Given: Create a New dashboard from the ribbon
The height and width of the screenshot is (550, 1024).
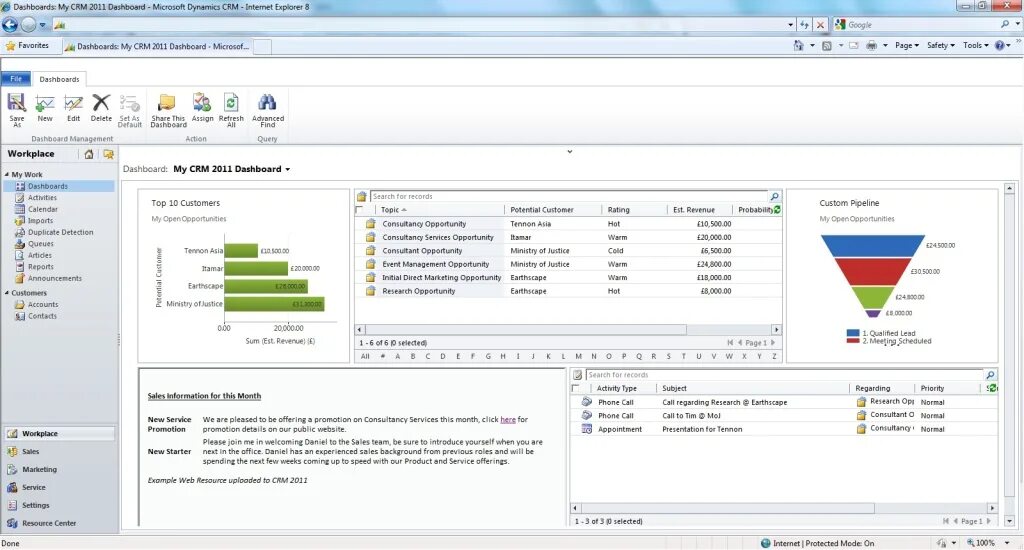Looking at the screenshot, I should click(44, 103).
